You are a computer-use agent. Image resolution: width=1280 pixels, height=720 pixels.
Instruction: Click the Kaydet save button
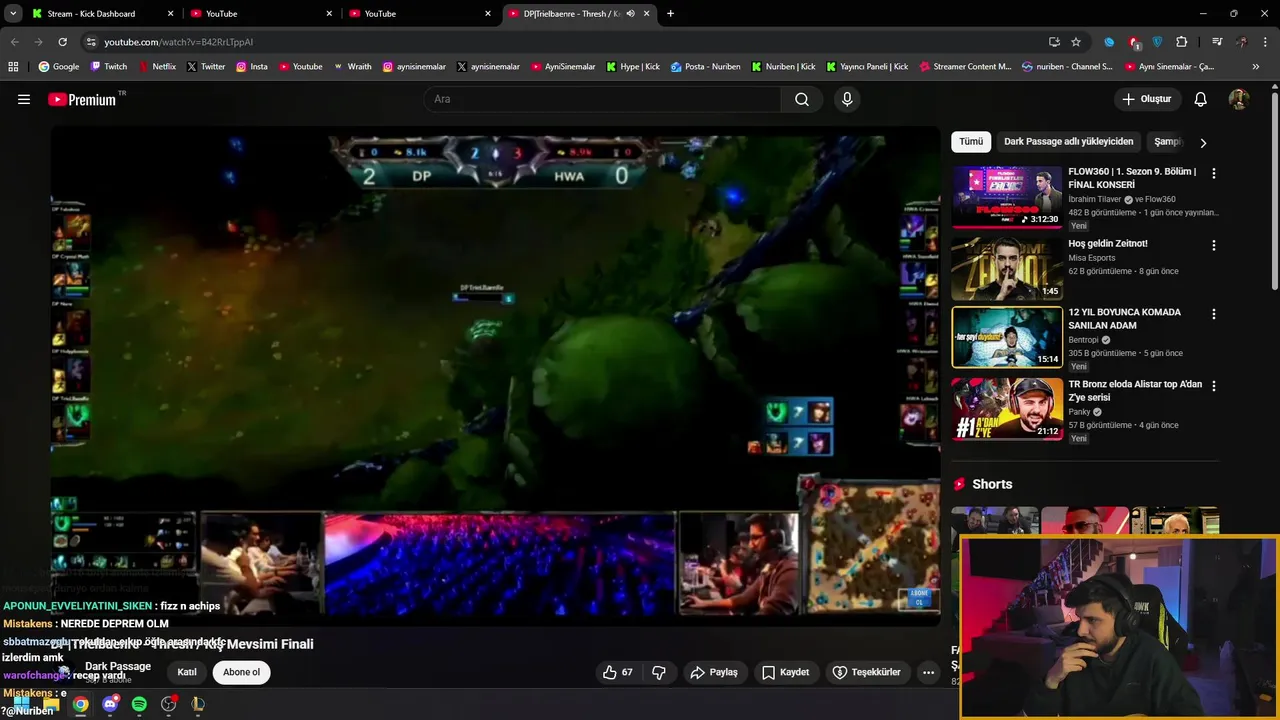[x=785, y=672]
